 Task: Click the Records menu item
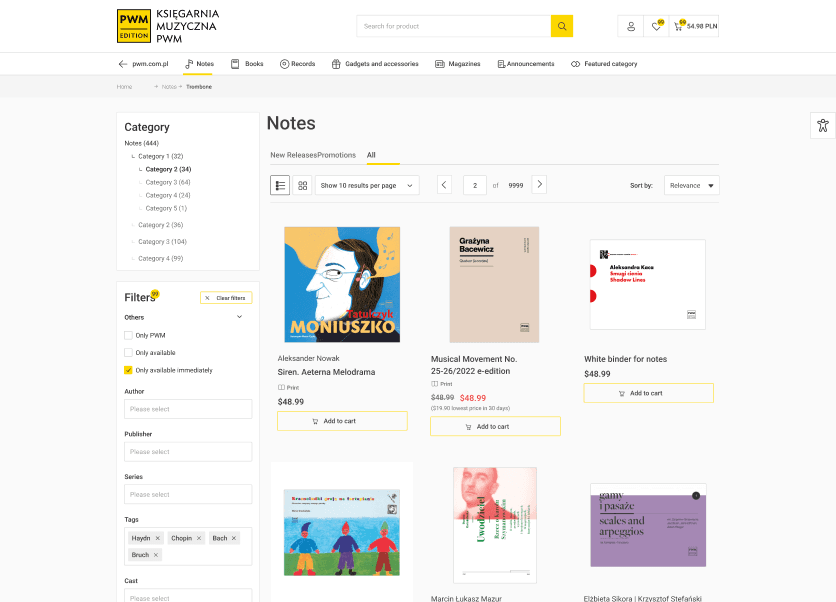pos(298,64)
